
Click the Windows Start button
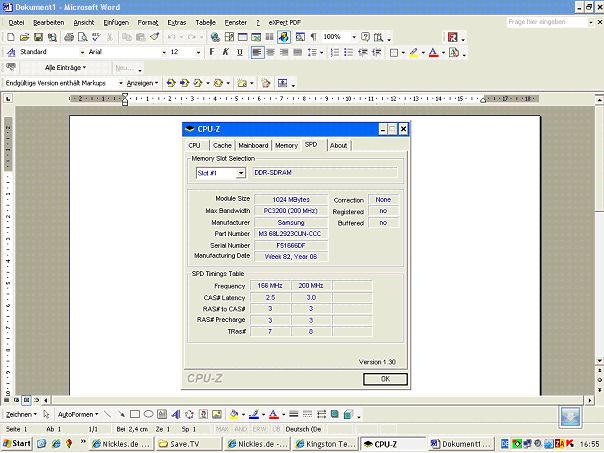coord(17,443)
